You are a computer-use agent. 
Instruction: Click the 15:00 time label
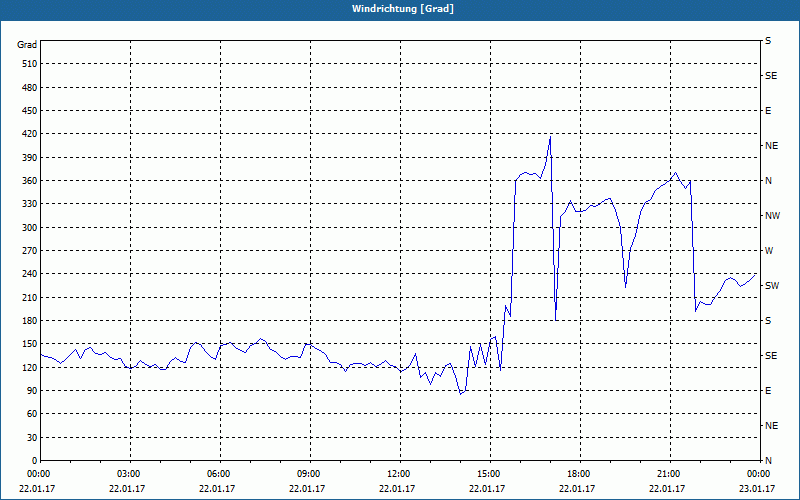[x=487, y=474]
